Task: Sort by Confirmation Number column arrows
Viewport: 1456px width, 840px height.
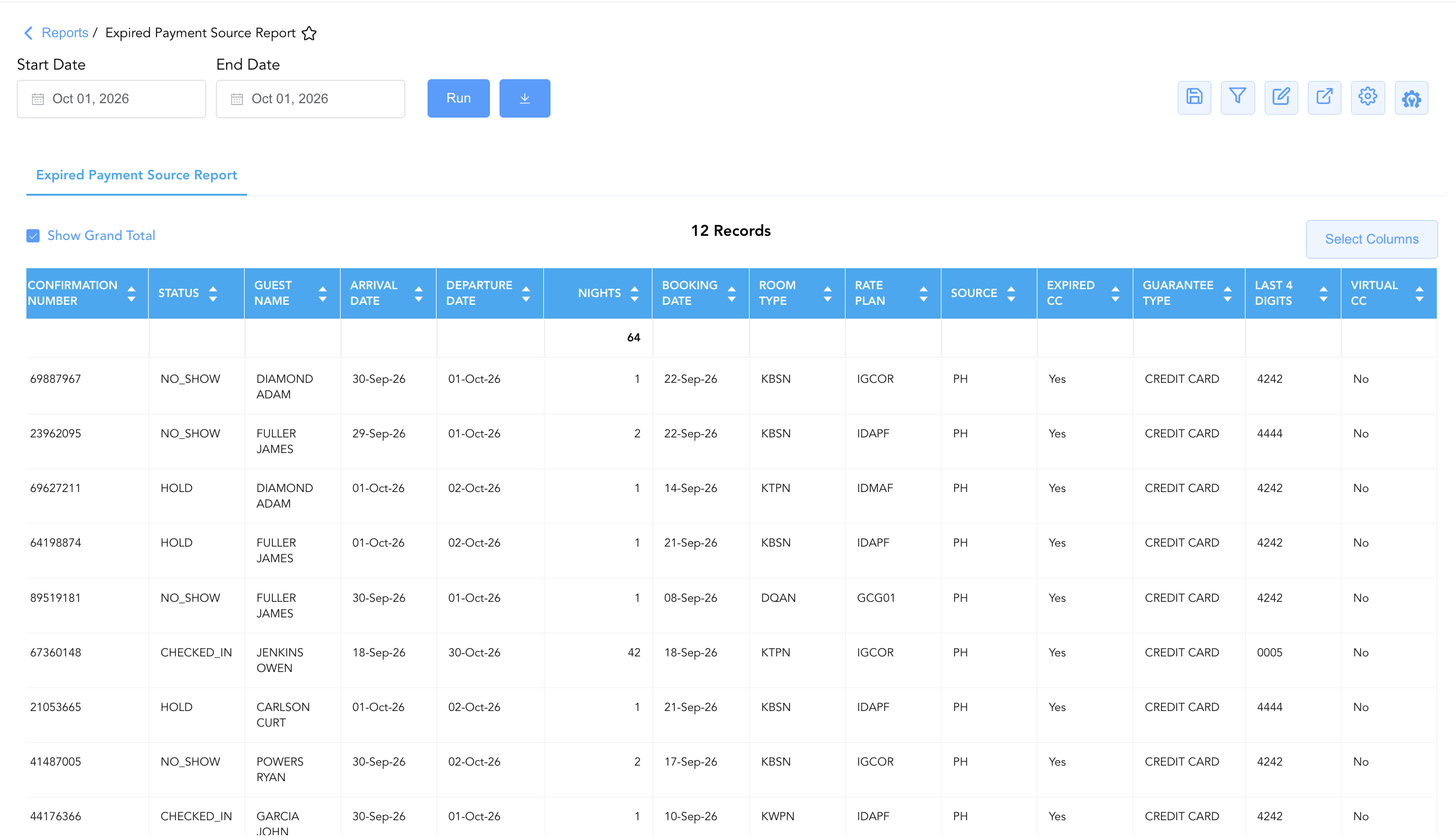Action: pyautogui.click(x=131, y=293)
